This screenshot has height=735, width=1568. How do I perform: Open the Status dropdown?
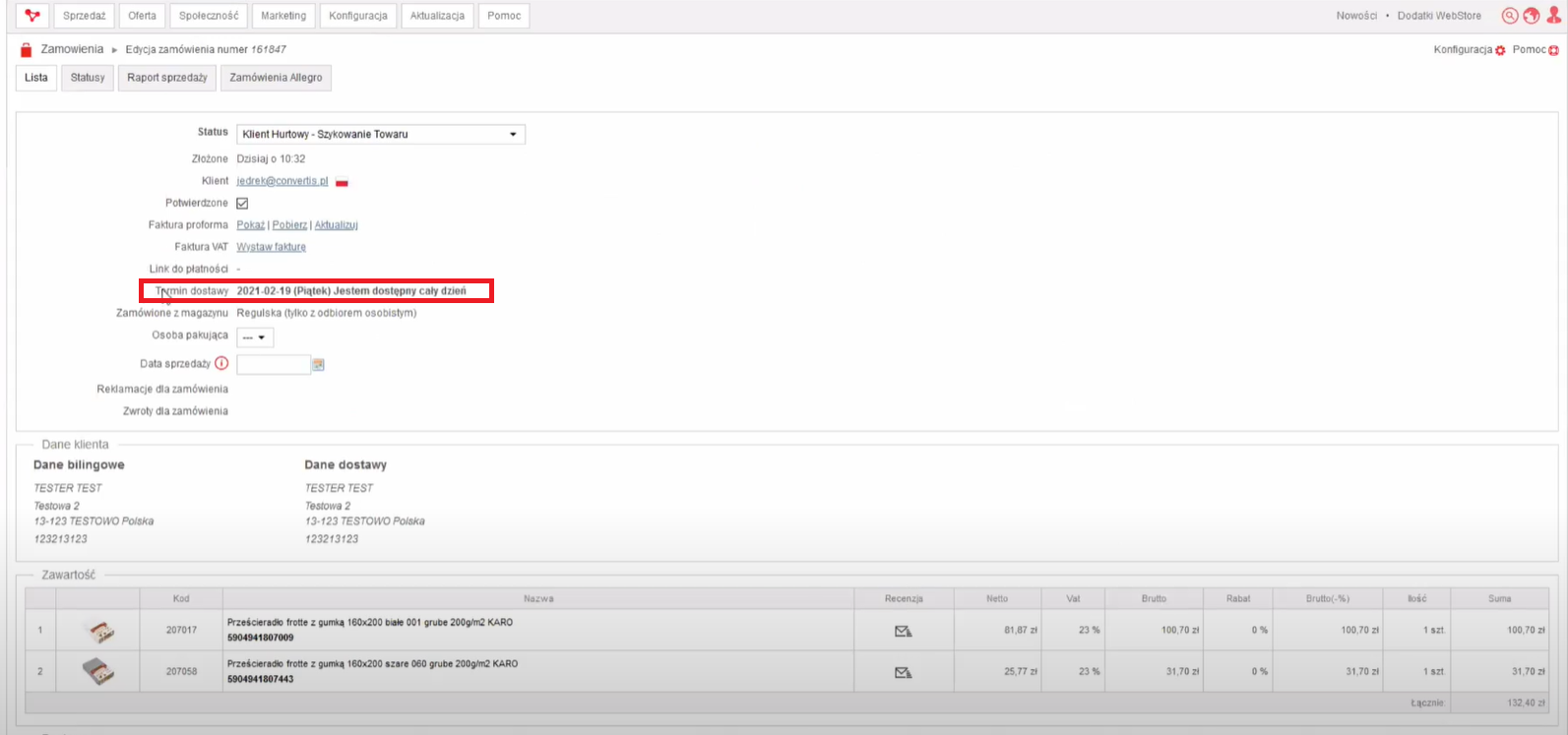point(380,134)
